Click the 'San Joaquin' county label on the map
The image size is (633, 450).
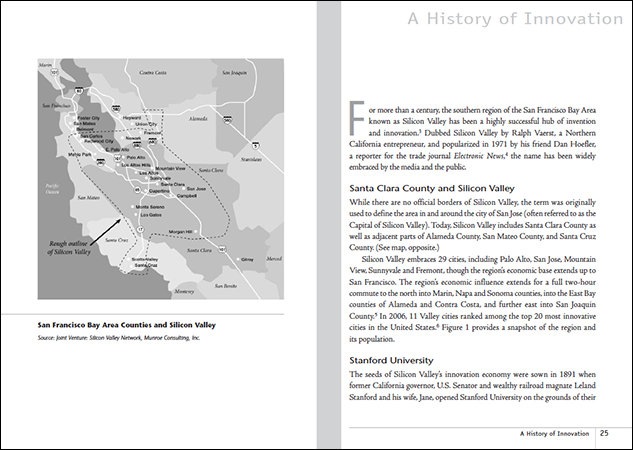pos(235,73)
